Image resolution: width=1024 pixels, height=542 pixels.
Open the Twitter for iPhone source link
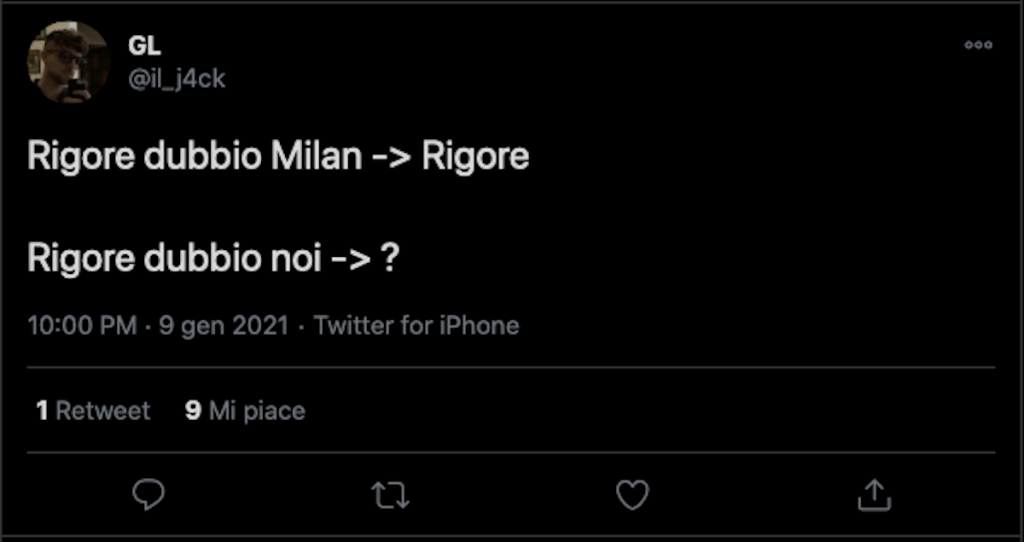coord(416,326)
